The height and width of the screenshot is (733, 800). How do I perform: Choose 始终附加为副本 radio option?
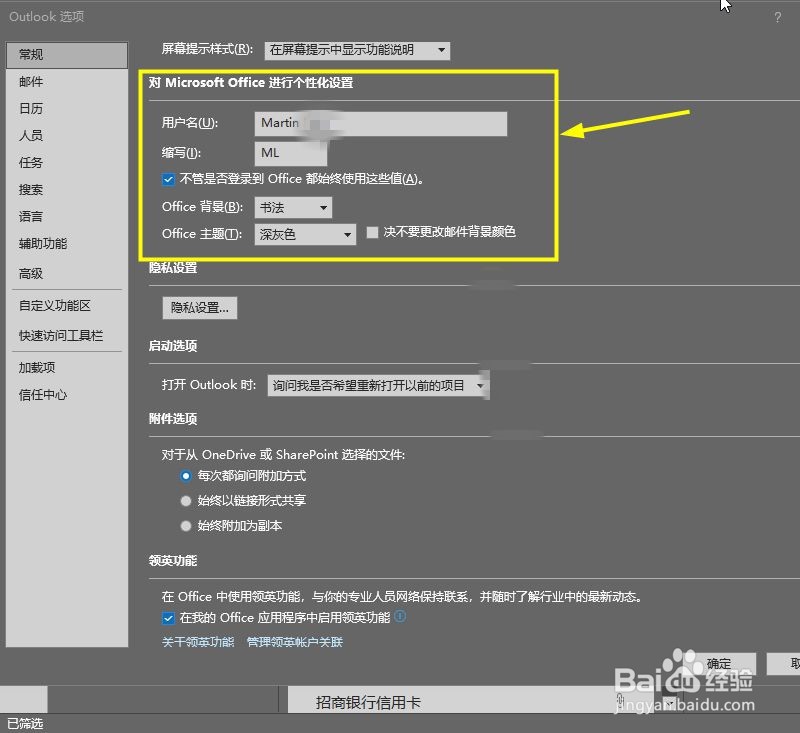pyautogui.click(x=186, y=526)
